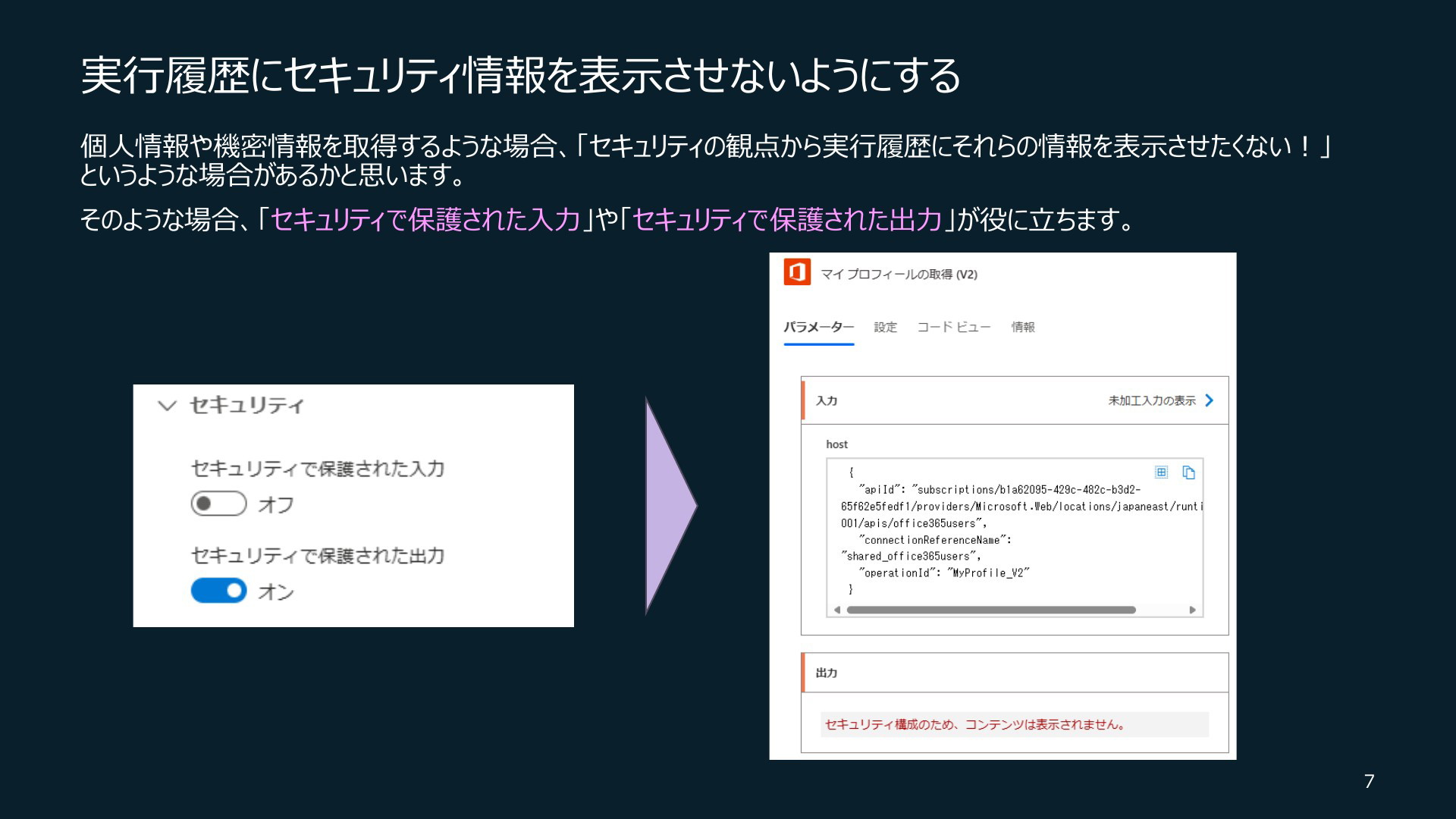Screen dimensions: 1456x819
Task: Click the オン label beside the output toggle
Action: pos(276,591)
